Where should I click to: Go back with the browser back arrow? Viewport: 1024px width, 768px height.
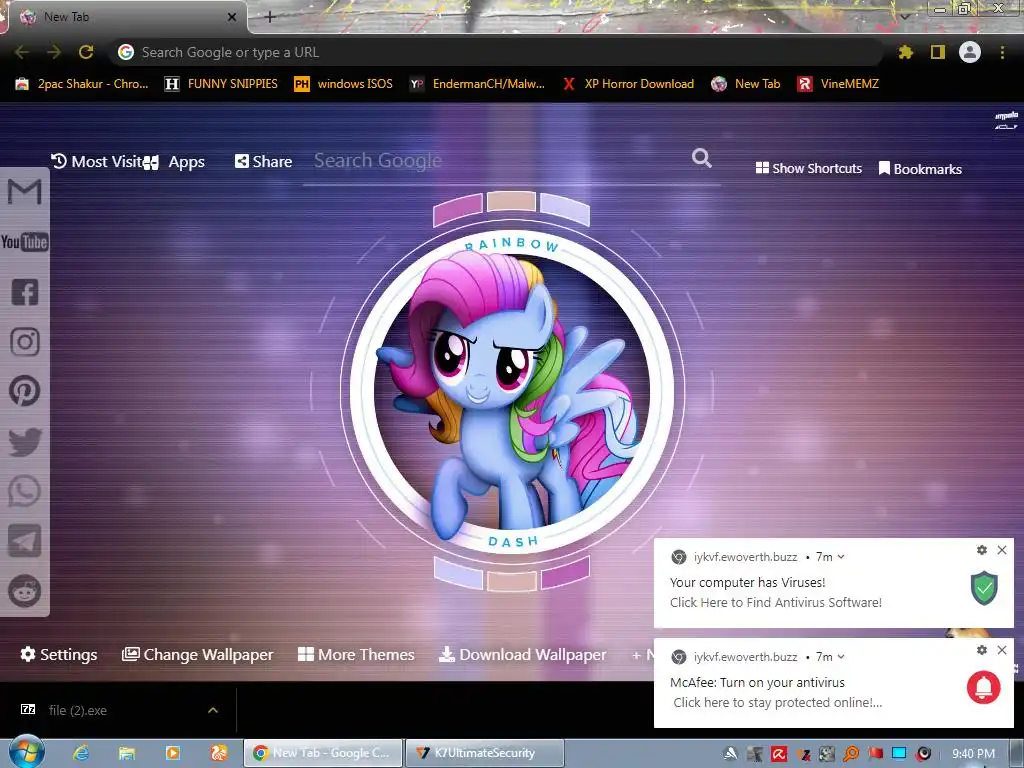coord(22,52)
